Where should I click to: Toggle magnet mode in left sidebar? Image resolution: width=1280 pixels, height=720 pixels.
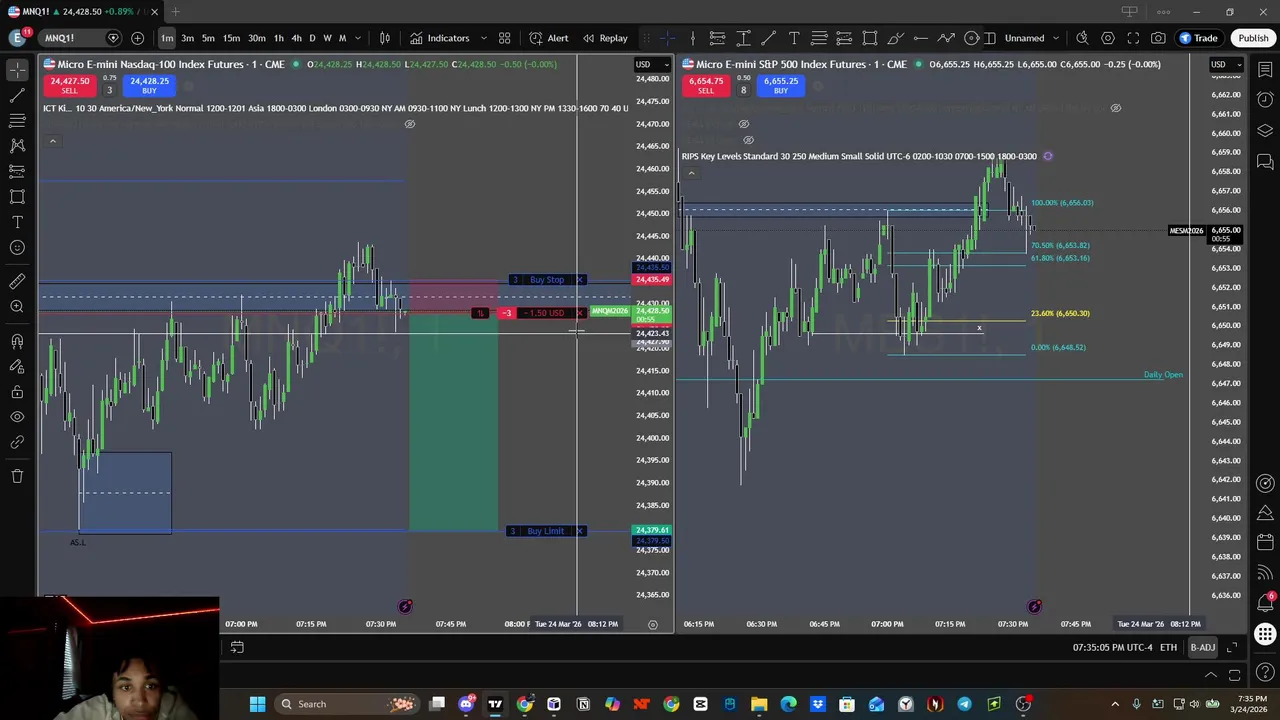click(x=17, y=342)
